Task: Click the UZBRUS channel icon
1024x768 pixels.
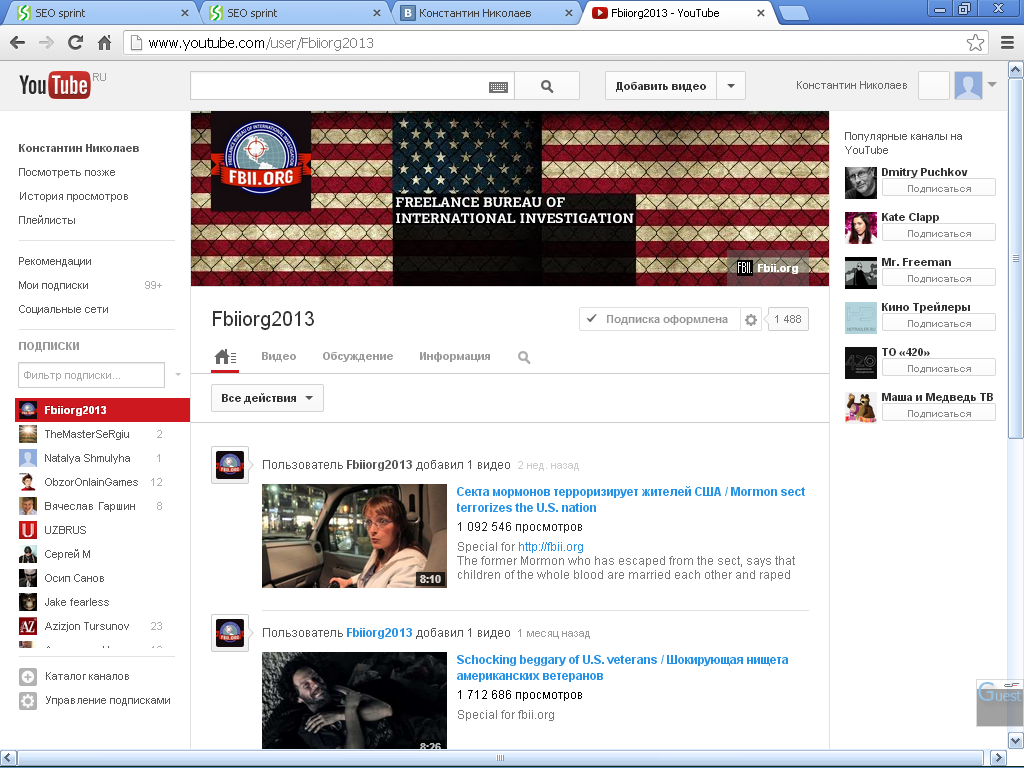Action: coord(27,530)
